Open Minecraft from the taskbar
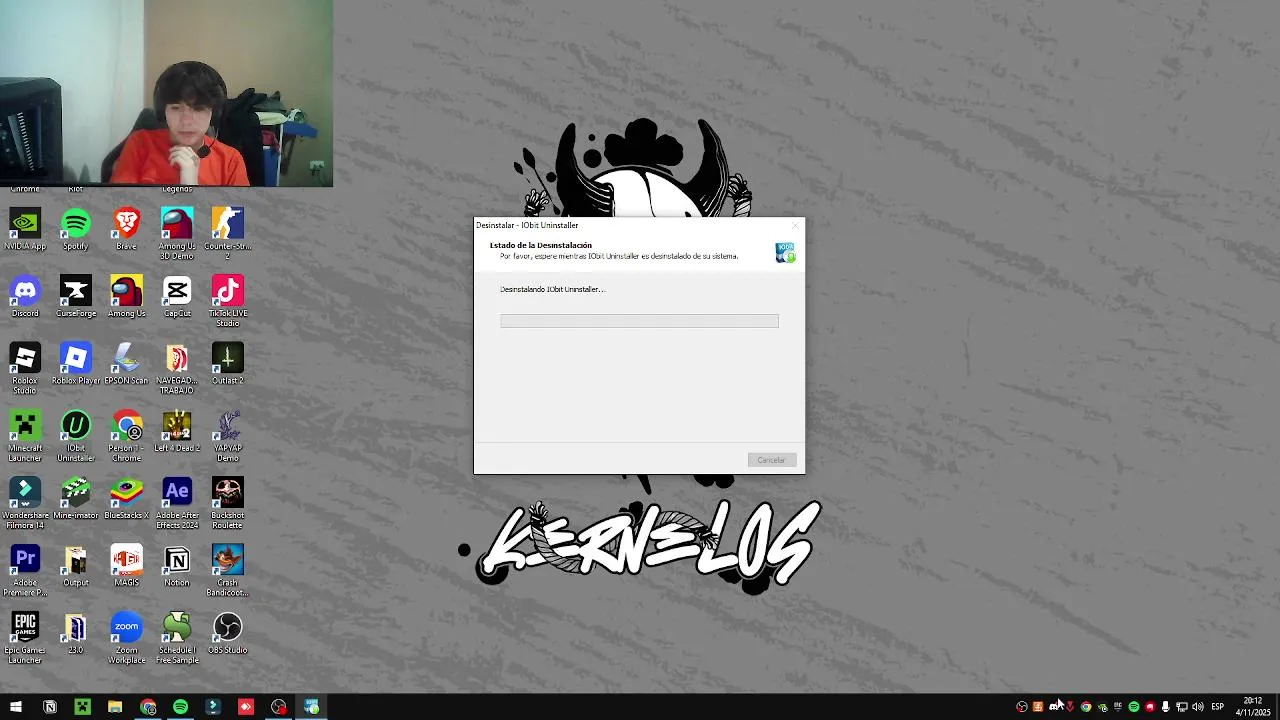The height and width of the screenshot is (720, 1280). click(82, 707)
